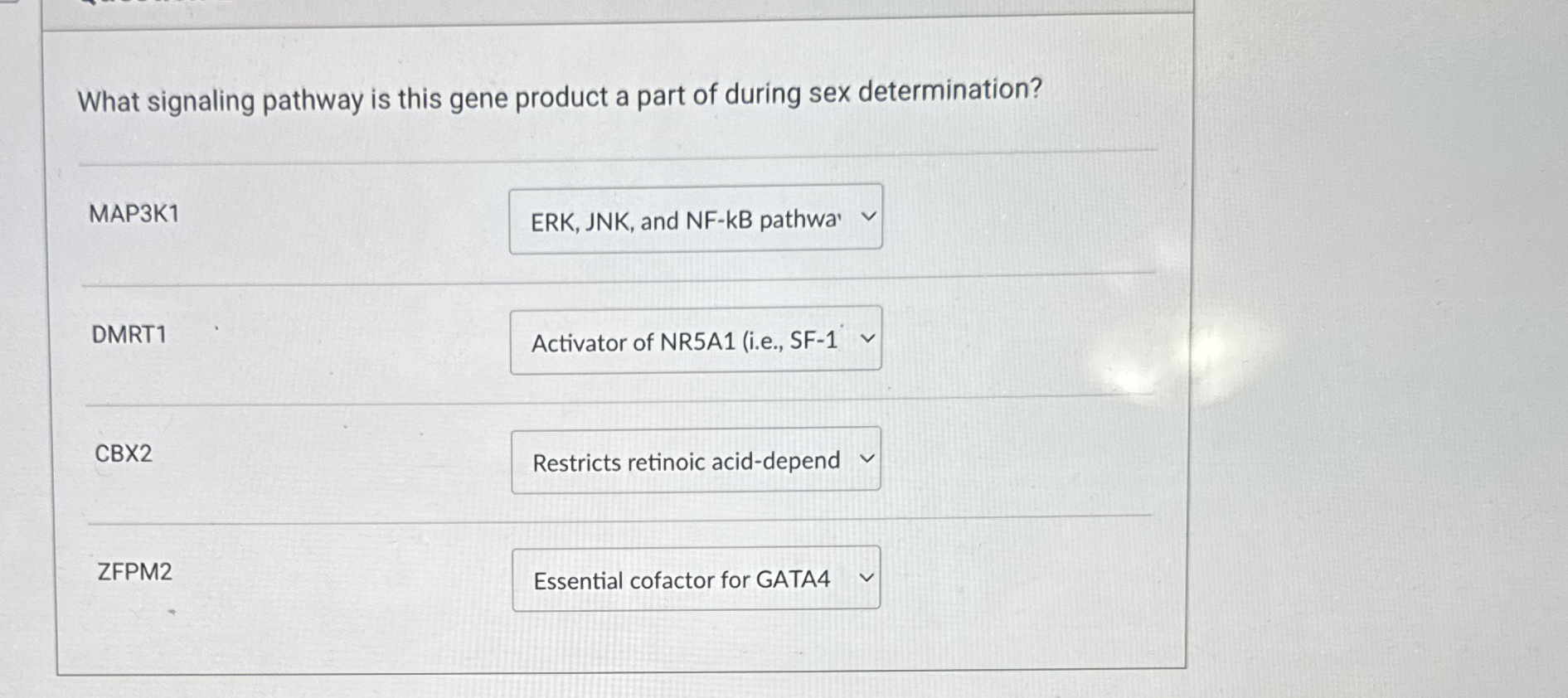This screenshot has width=1568, height=698.
Task: Open the CBX2 answer dropdown
Action: click(697, 458)
